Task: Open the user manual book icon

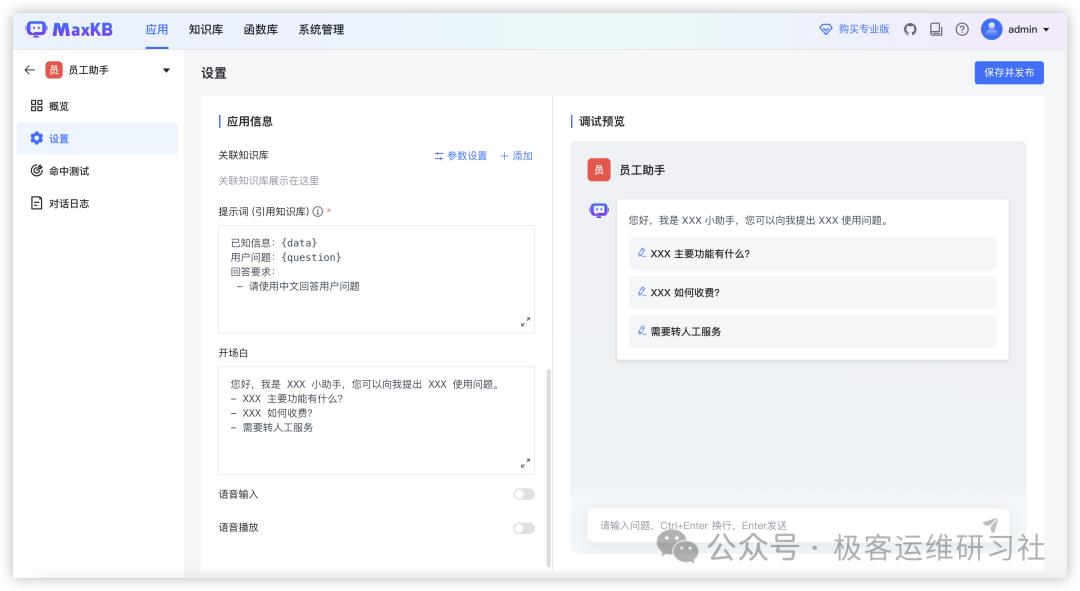Action: [x=936, y=30]
